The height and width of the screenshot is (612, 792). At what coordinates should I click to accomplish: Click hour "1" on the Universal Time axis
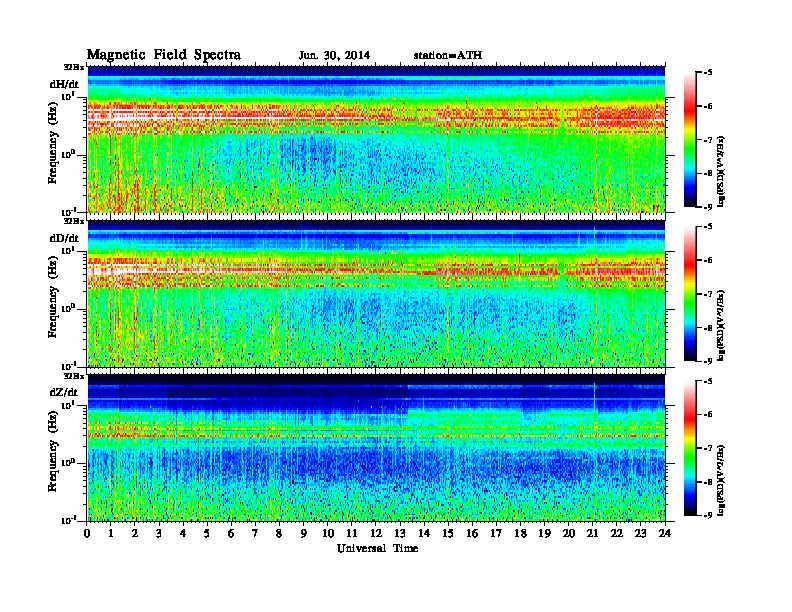pyautogui.click(x=111, y=534)
